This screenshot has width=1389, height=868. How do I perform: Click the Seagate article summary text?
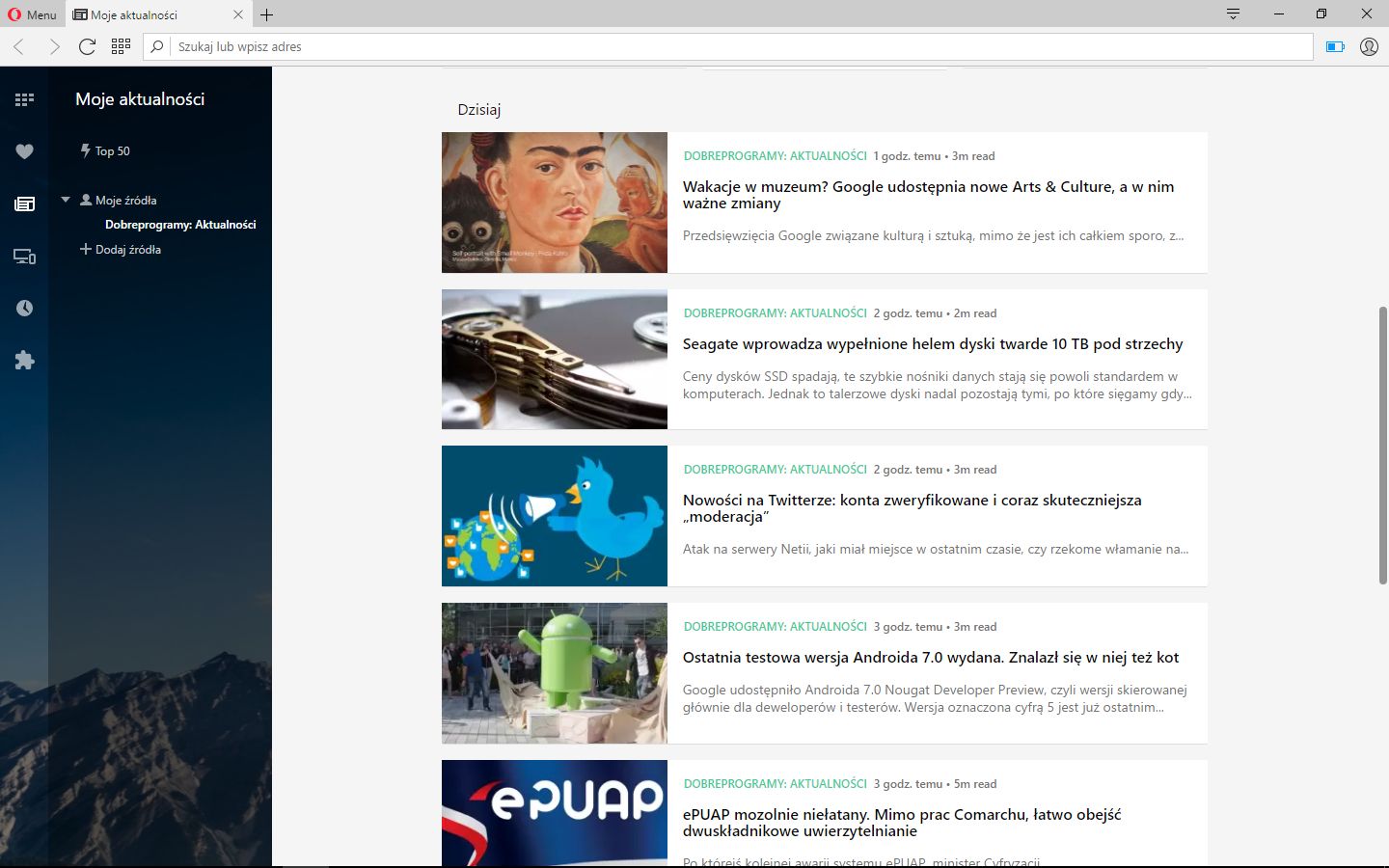[937, 385]
